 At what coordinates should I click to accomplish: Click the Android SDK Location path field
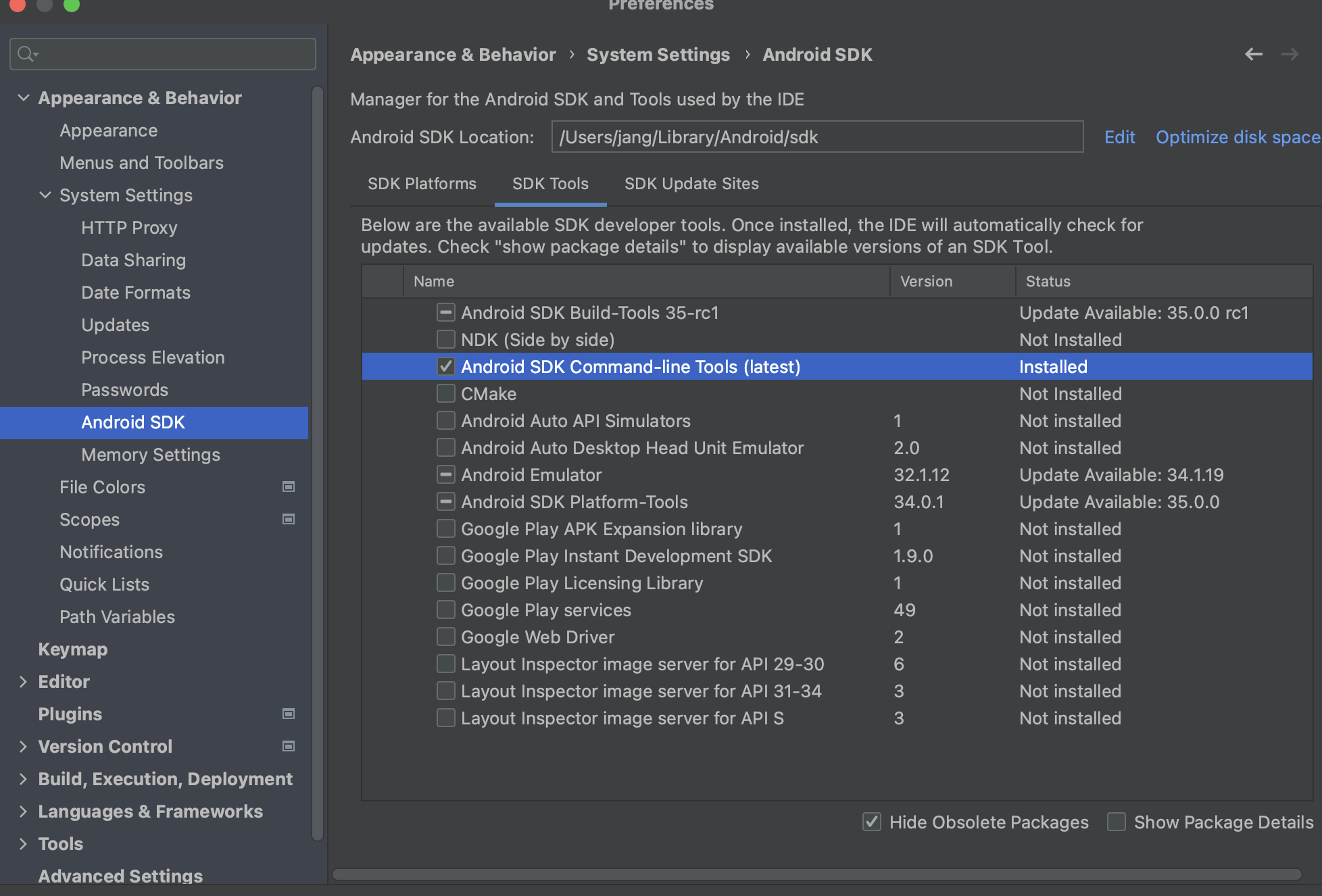[x=816, y=137]
